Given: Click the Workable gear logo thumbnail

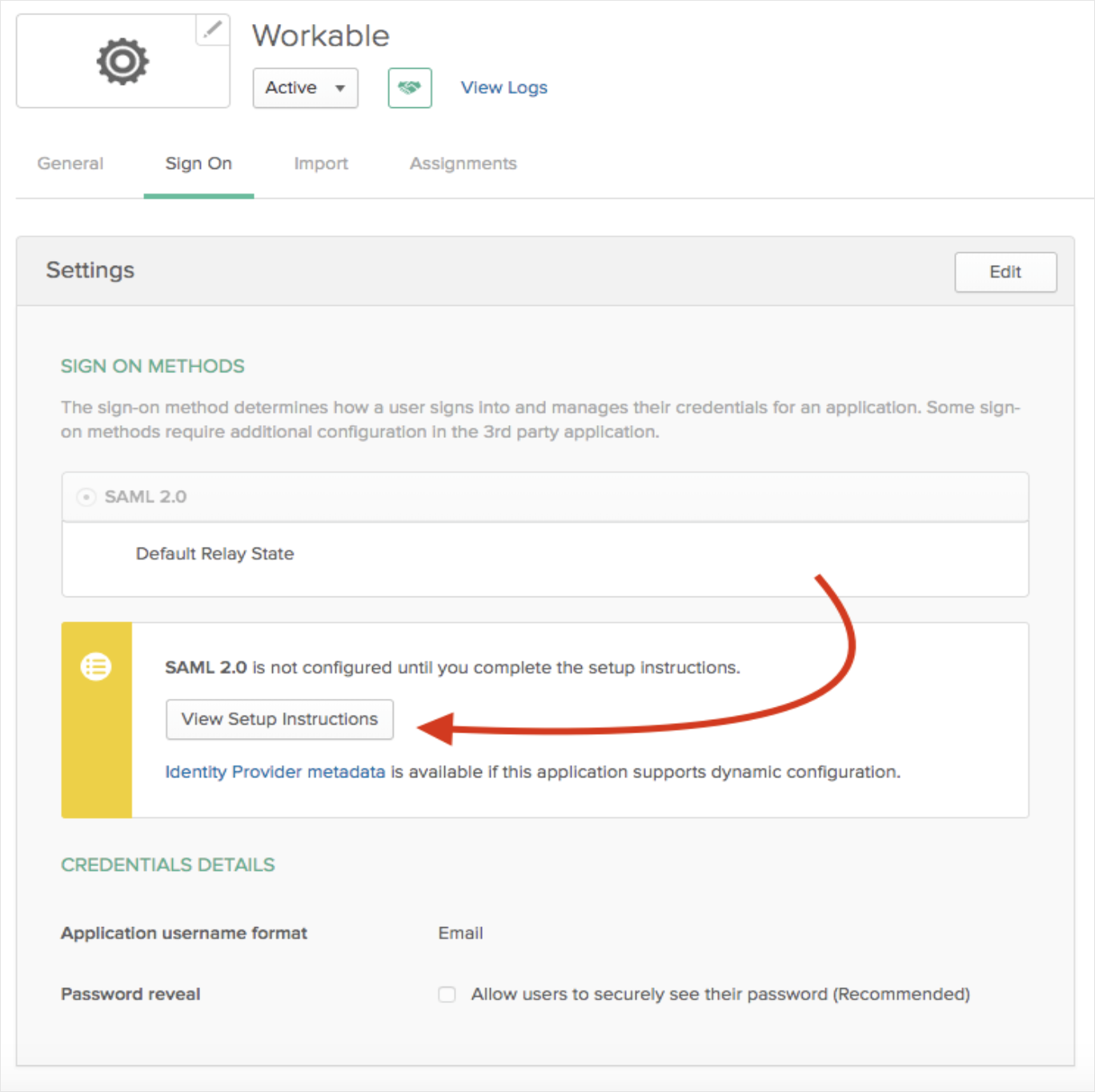Looking at the screenshot, I should [x=122, y=61].
